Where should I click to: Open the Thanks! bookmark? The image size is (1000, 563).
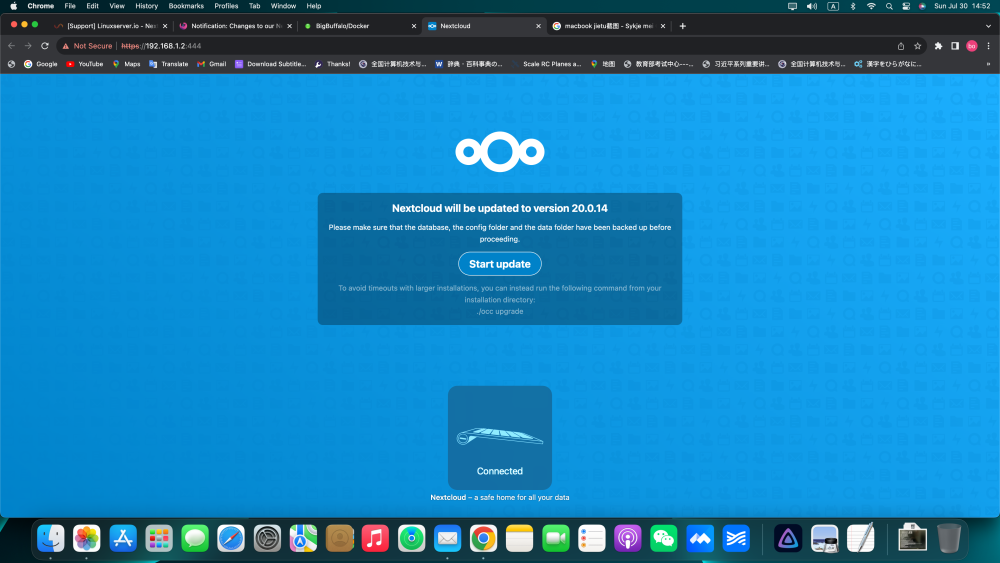(332, 64)
